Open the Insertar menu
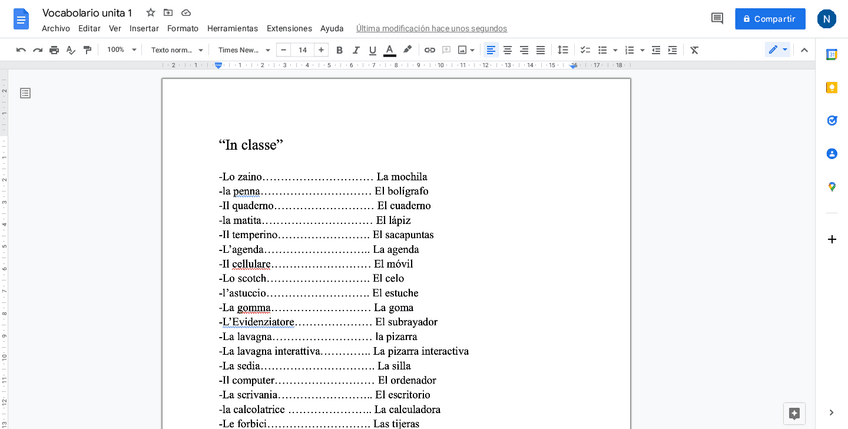Screen dimensions: 848x429 pyautogui.click(x=144, y=28)
